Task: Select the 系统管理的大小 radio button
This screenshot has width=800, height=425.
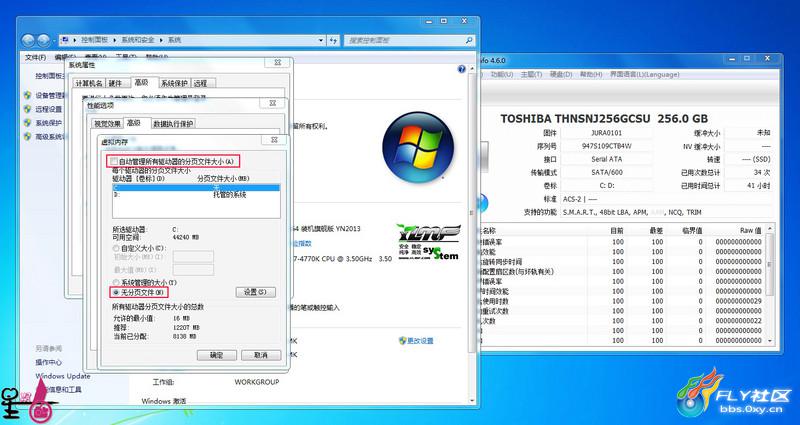Action: tap(115, 282)
